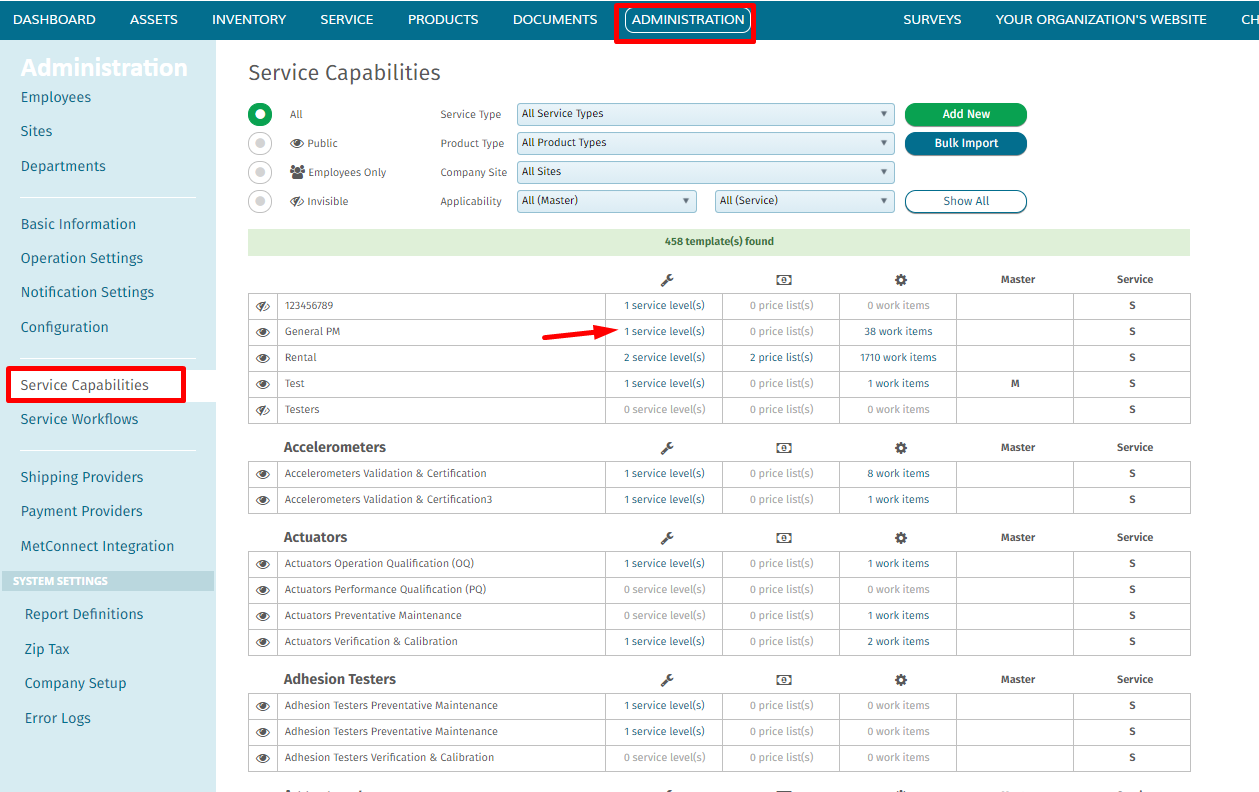Toggle eye icon for Actuators Operation Qualification (OQ)
The width and height of the screenshot is (1259, 792).
pos(263,564)
